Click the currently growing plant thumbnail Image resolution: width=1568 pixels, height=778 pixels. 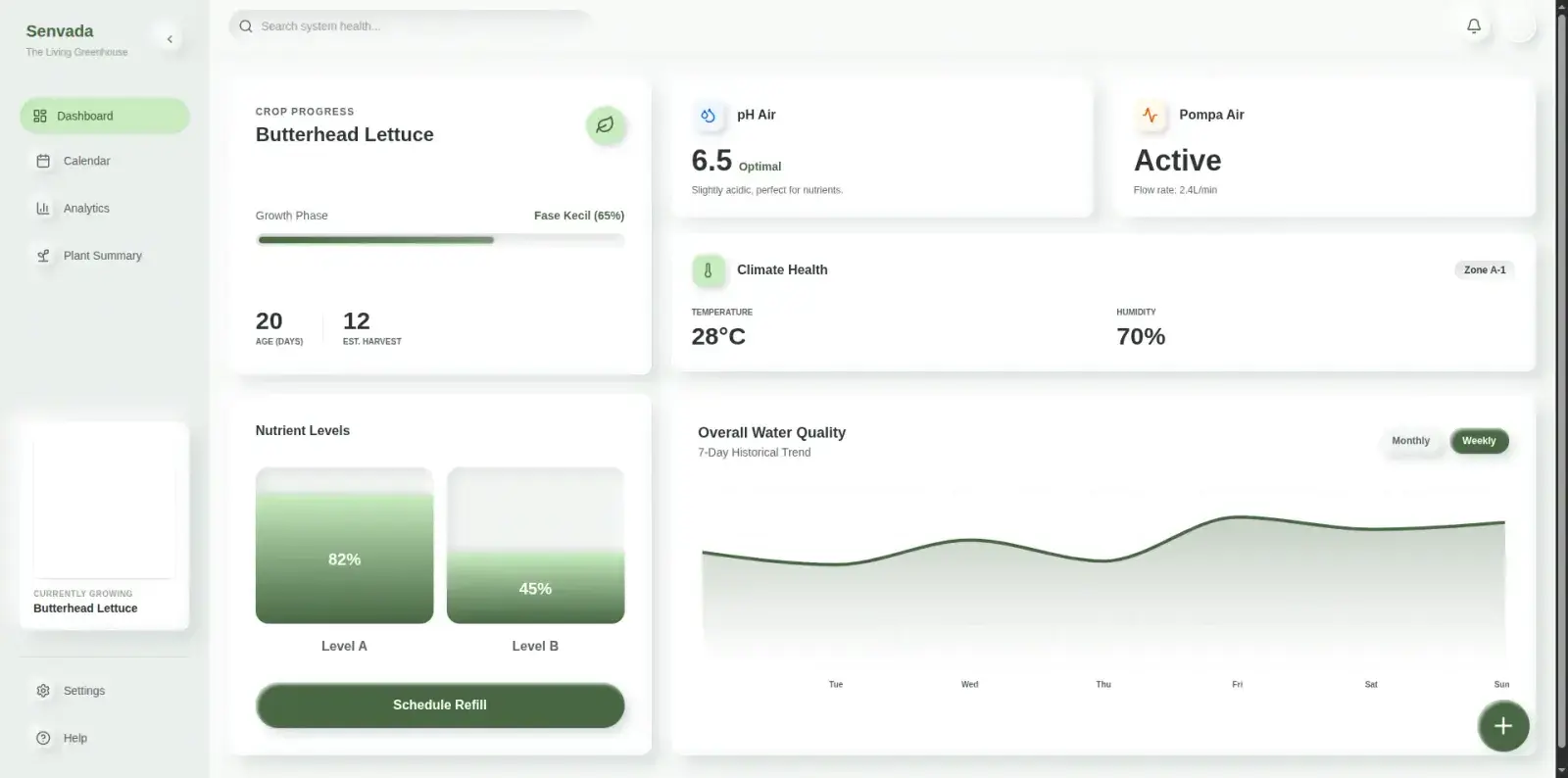click(104, 509)
